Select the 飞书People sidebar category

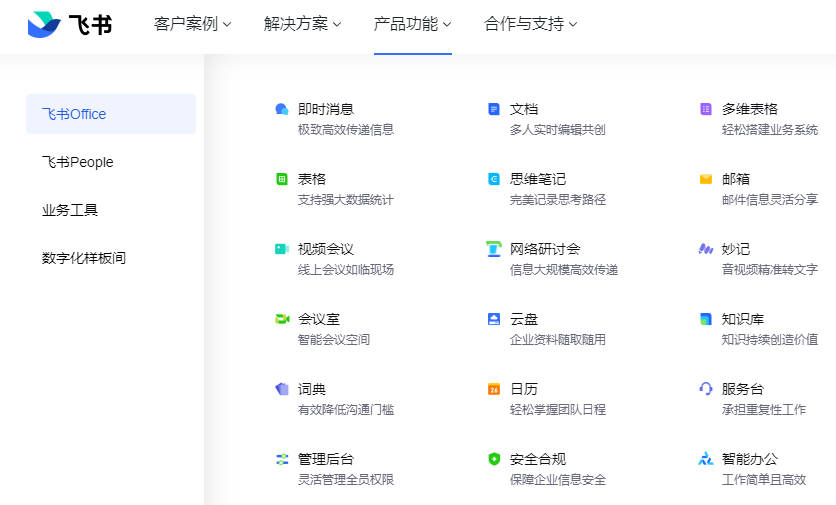[78, 162]
